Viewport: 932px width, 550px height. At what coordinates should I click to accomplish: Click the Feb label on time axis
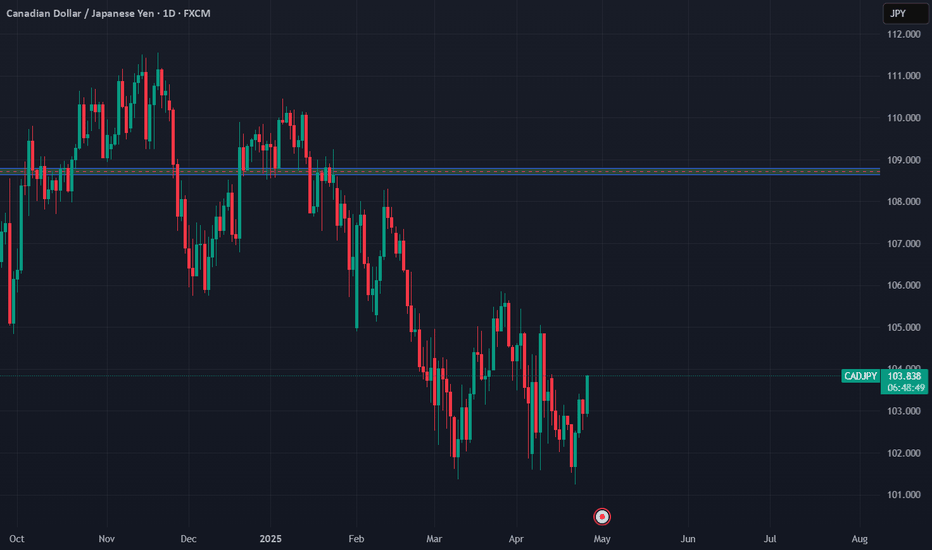[356, 539]
